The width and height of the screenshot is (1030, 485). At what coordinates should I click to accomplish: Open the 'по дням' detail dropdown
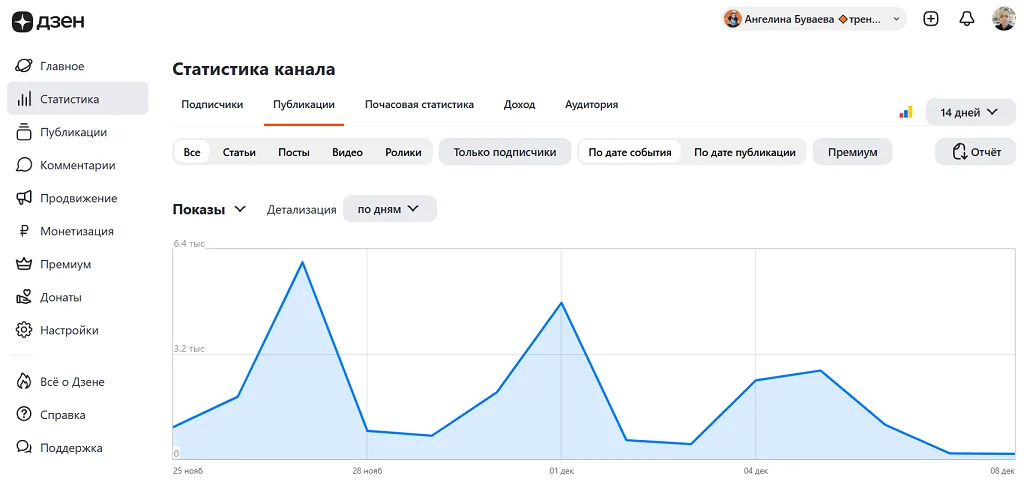(389, 209)
